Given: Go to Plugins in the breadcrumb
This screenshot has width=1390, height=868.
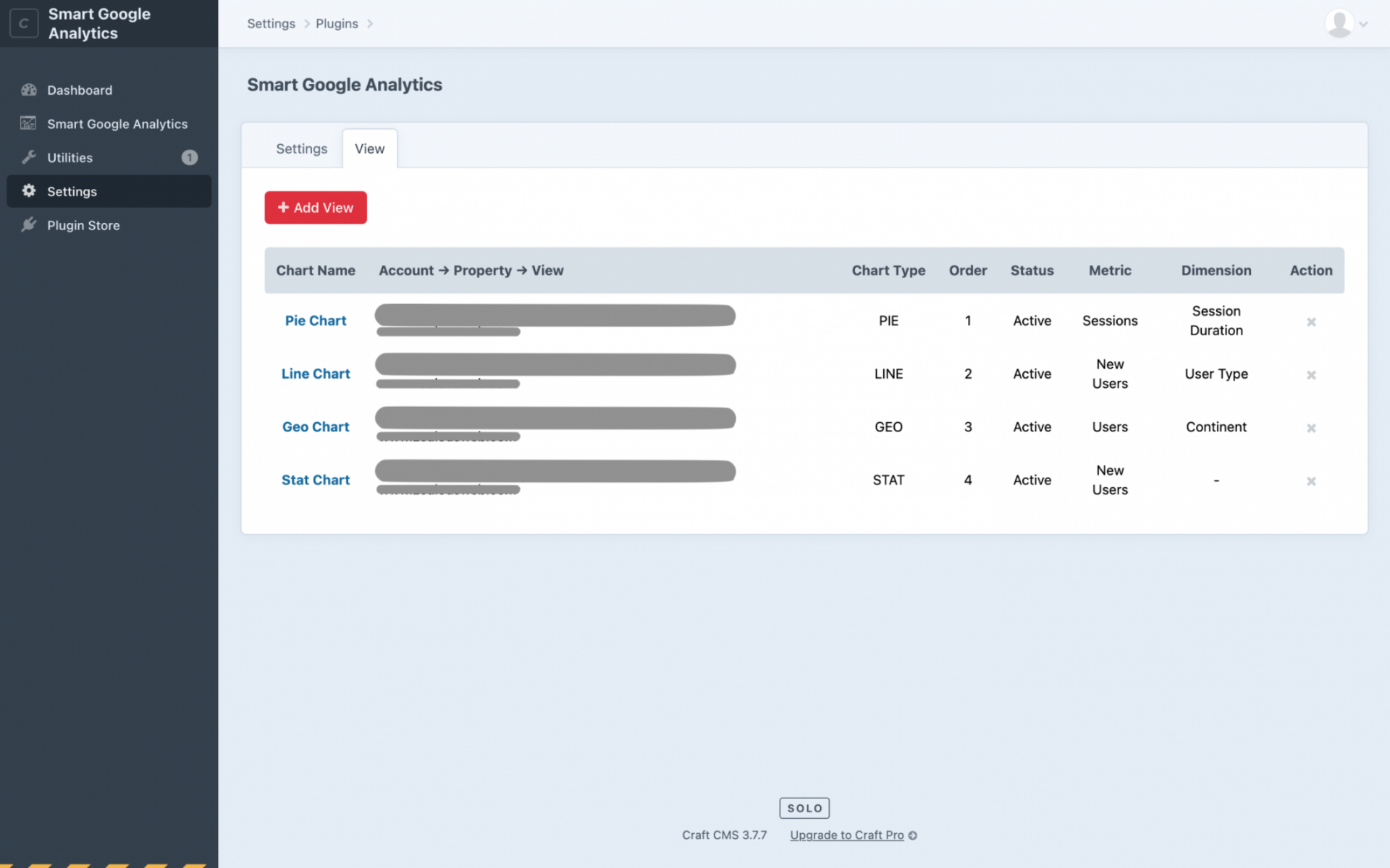Looking at the screenshot, I should [x=337, y=24].
